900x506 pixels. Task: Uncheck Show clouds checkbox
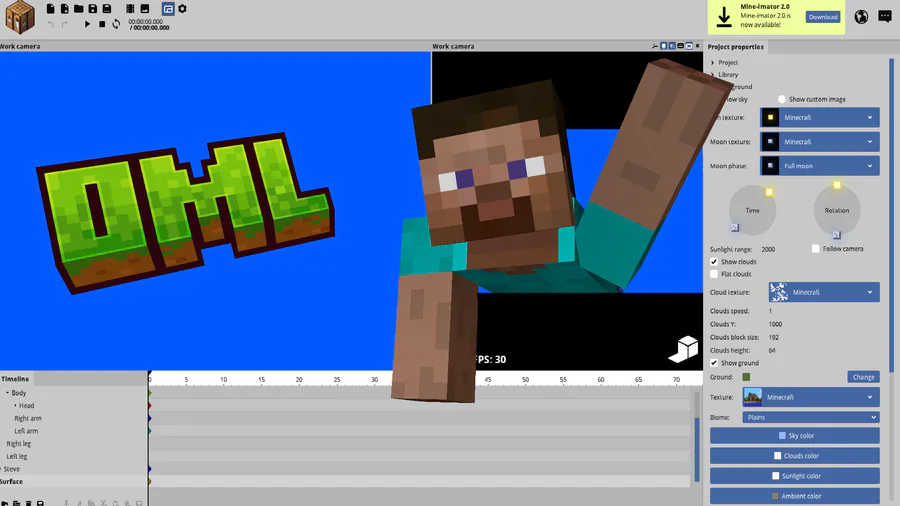[x=714, y=262]
